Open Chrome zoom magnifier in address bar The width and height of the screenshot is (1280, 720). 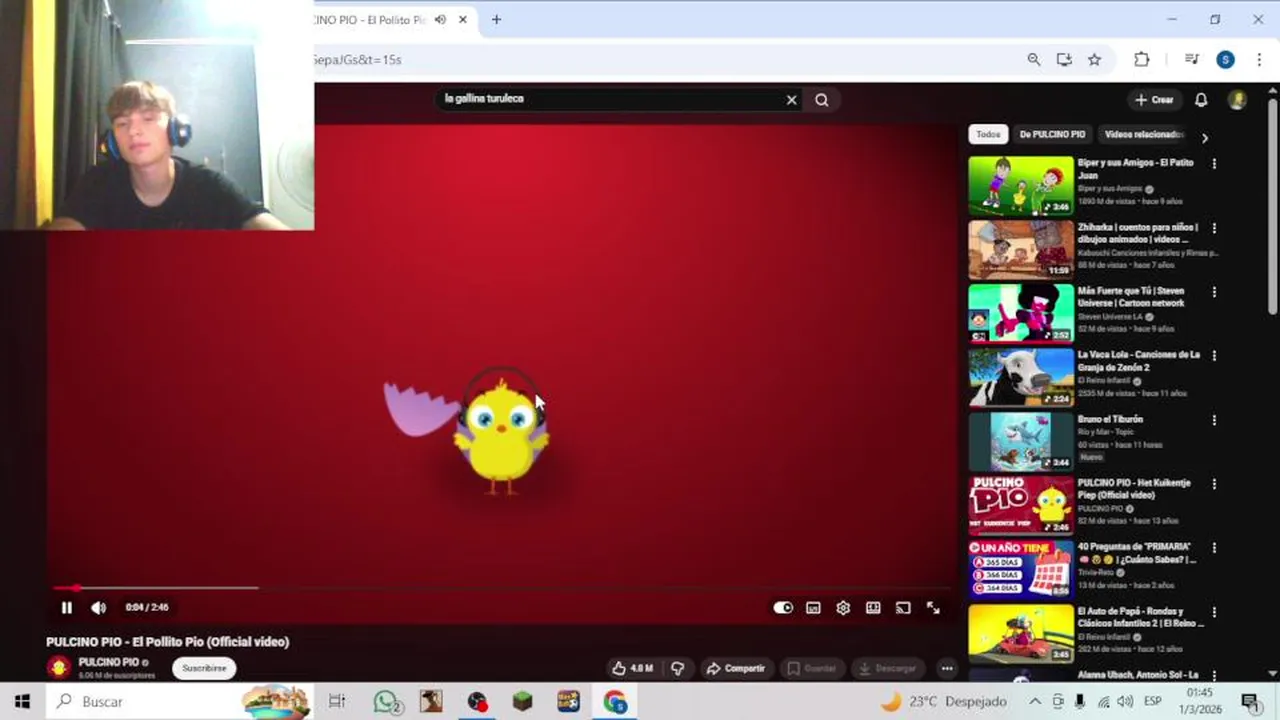coord(1034,60)
